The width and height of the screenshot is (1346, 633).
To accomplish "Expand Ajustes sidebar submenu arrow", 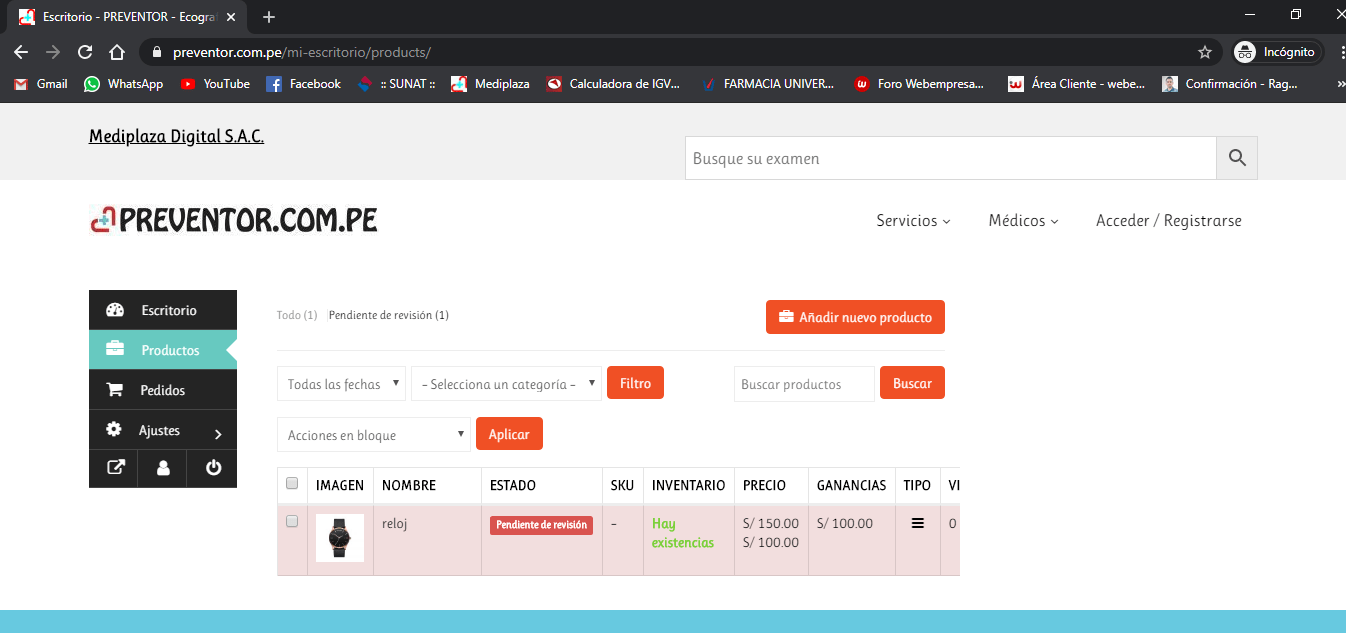I will (218, 433).
